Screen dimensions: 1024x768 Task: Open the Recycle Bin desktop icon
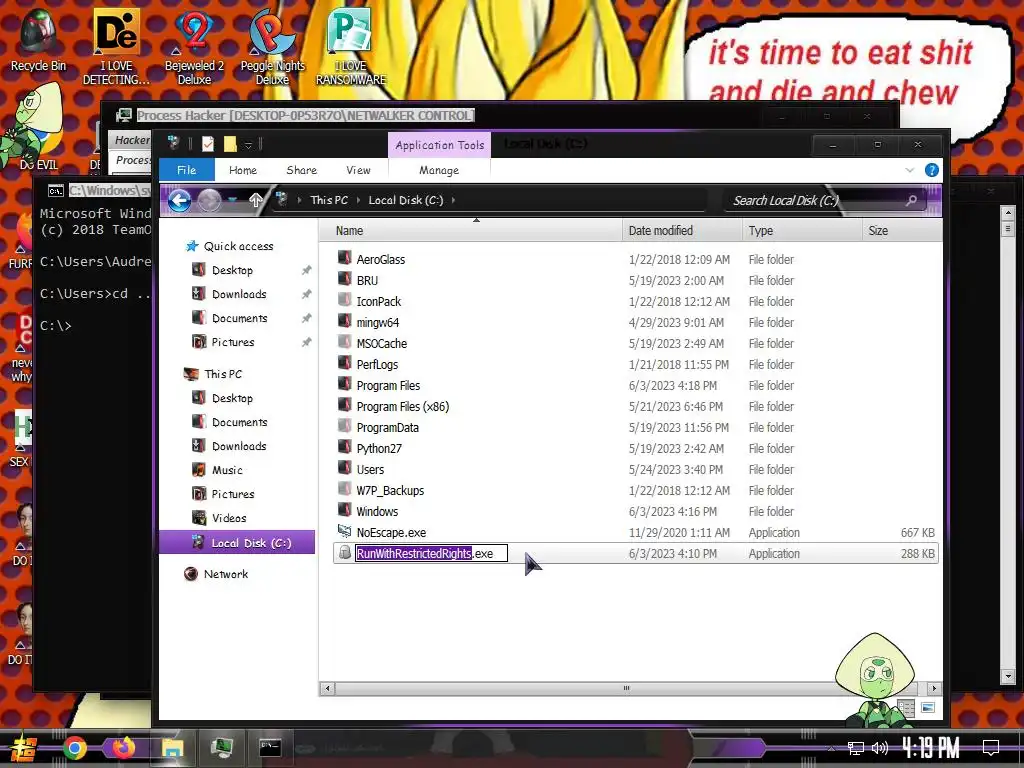pos(37,39)
